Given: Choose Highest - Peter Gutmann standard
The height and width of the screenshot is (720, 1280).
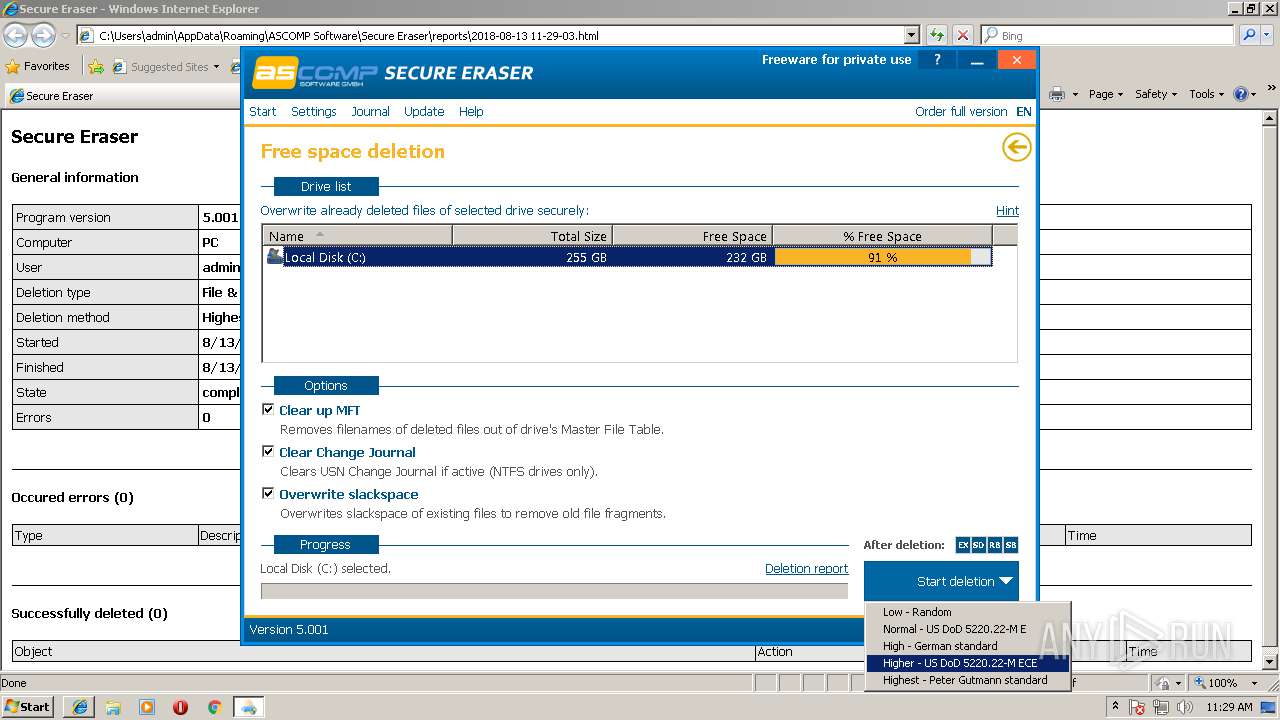Looking at the screenshot, I should [x=968, y=680].
